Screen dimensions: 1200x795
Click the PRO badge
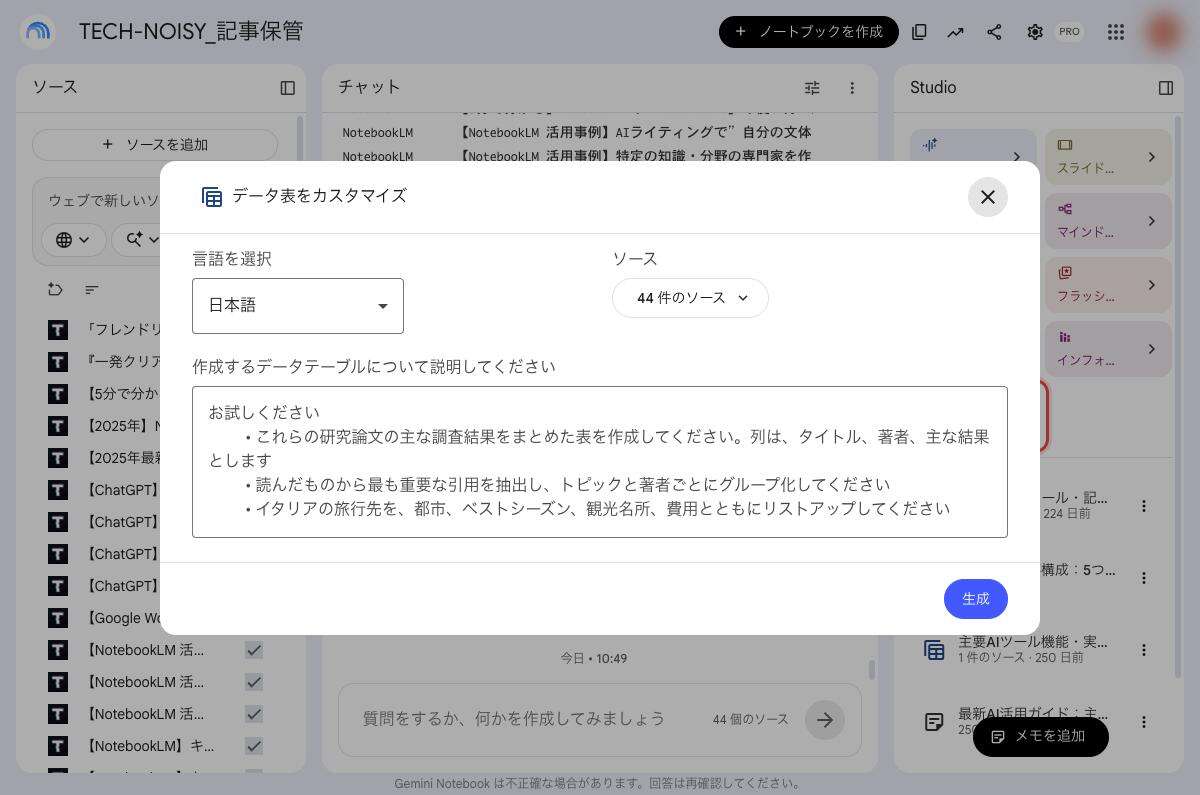[x=1069, y=32]
